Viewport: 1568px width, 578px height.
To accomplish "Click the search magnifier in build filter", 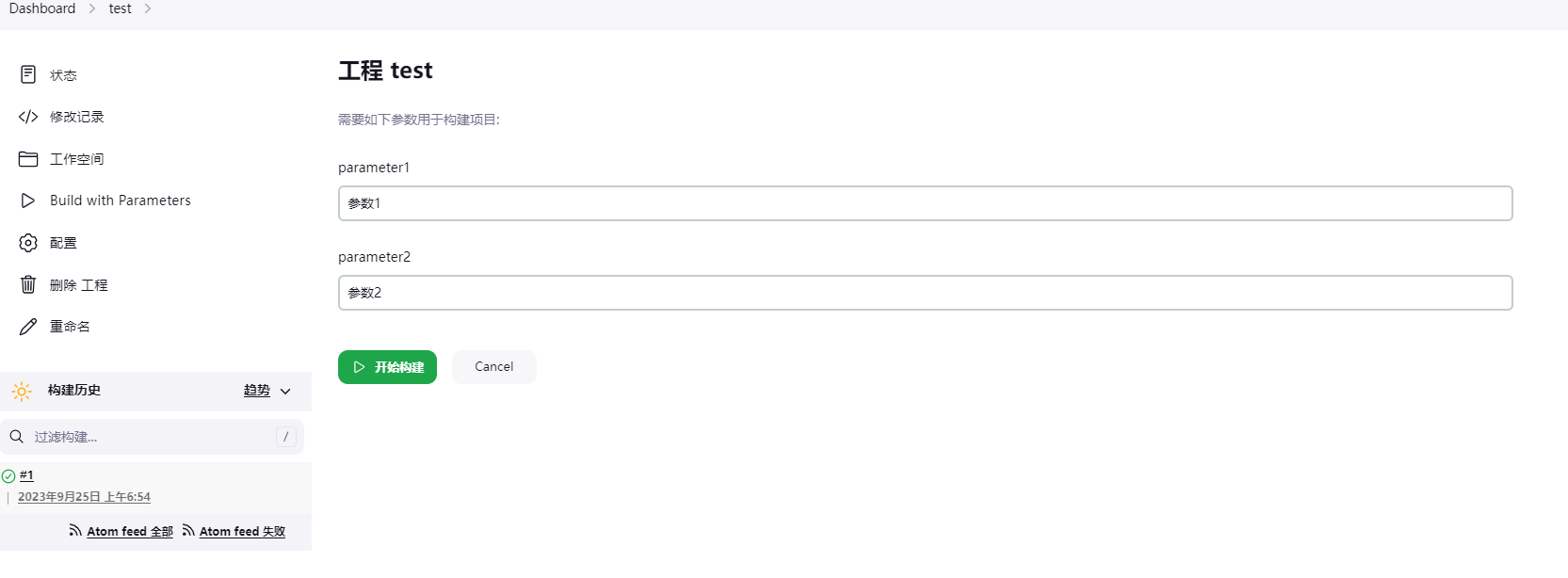I will coord(17,437).
